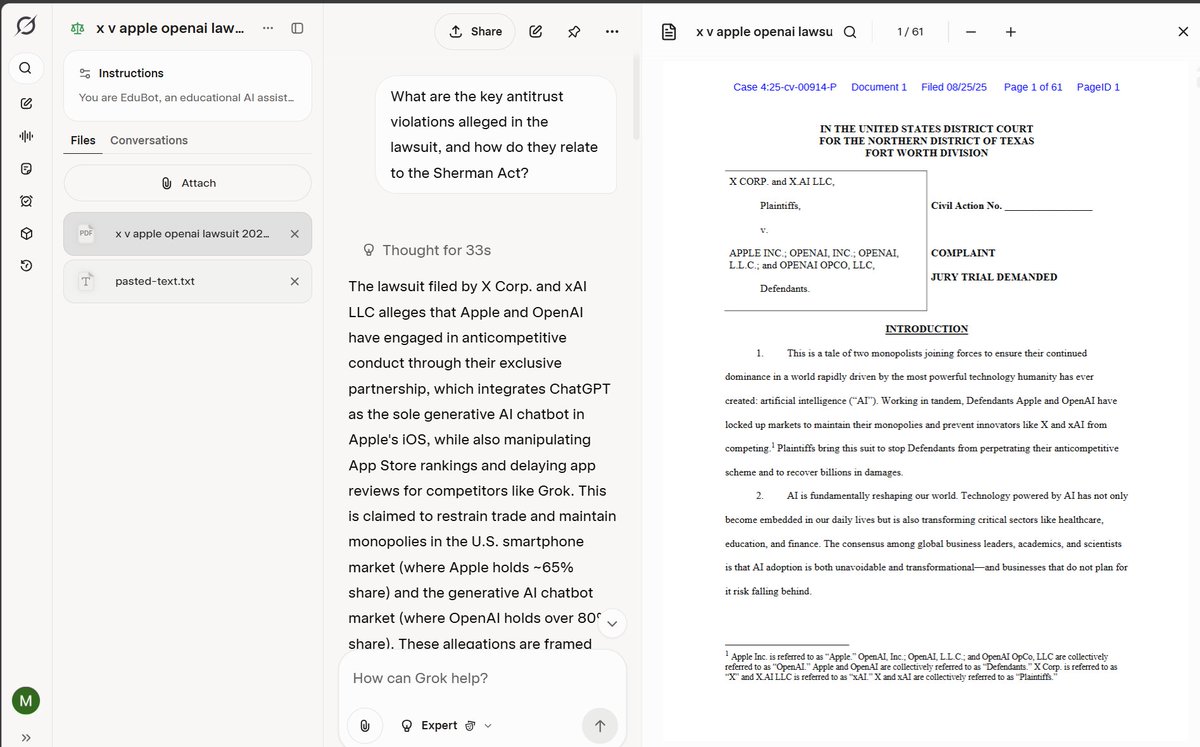
Task: Start a new chat from sidebar
Action: point(26,103)
